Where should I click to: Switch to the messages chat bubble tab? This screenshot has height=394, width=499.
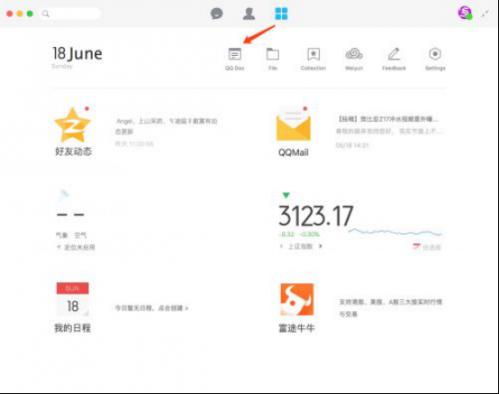click(217, 14)
